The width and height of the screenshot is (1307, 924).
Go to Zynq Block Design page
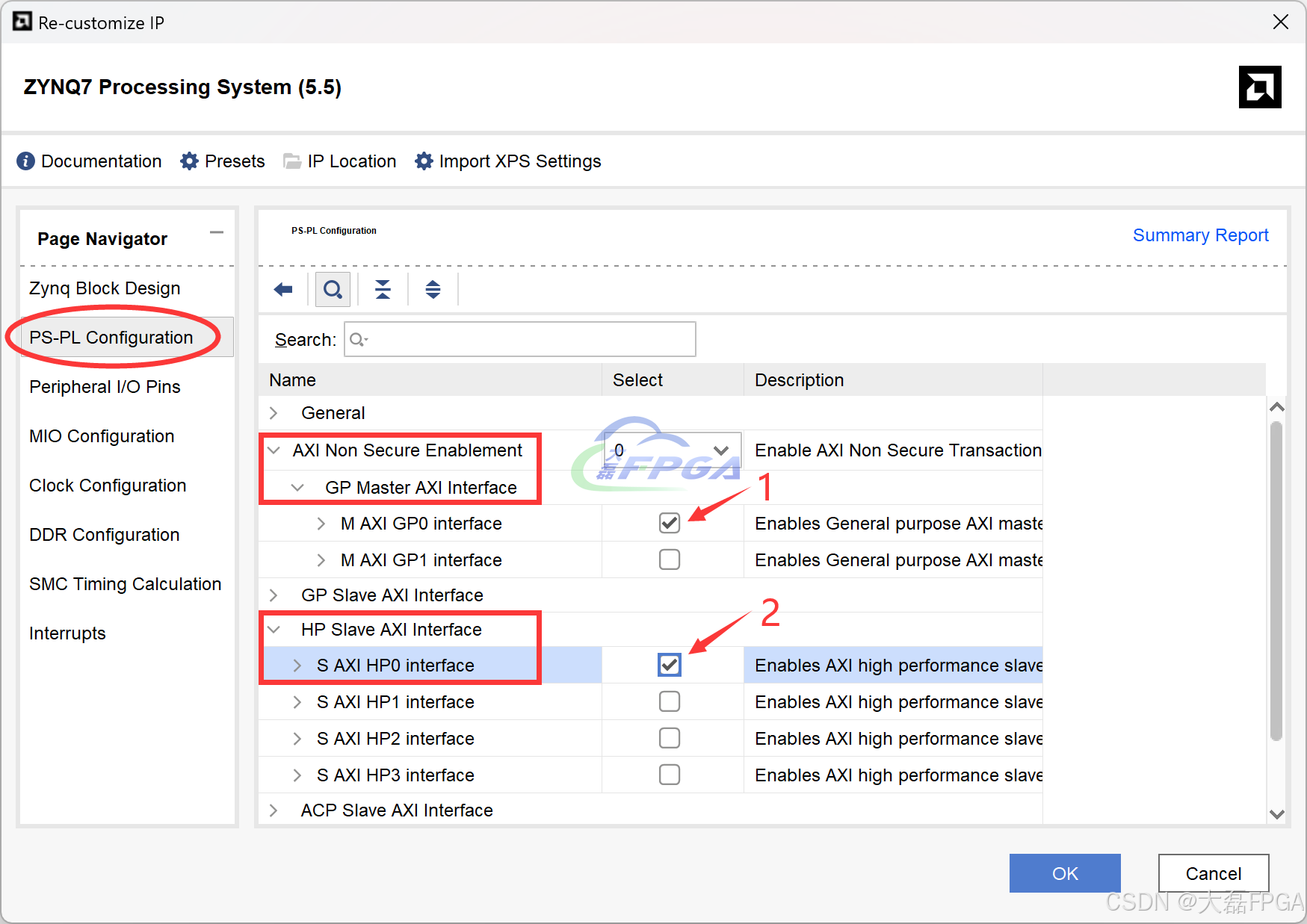tap(105, 288)
